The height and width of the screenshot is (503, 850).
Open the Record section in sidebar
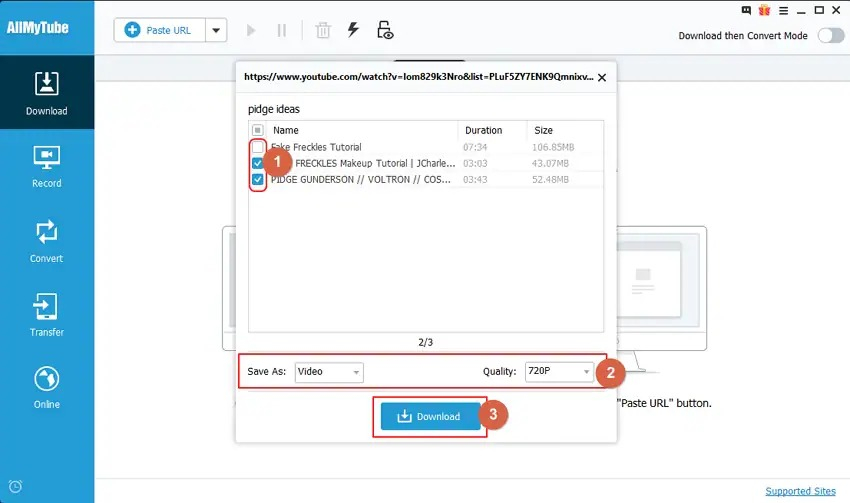[x=47, y=167]
